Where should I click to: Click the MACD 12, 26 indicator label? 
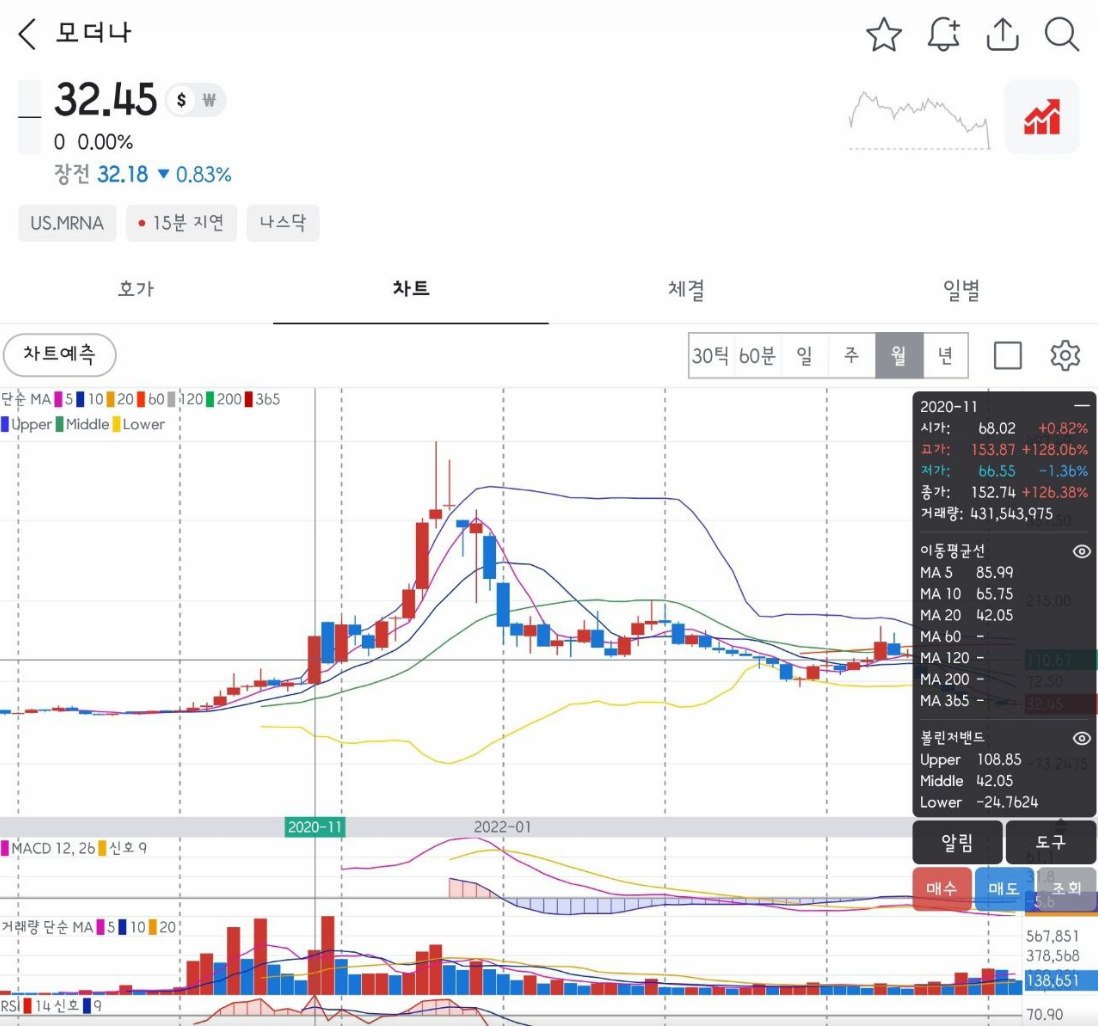[53, 848]
